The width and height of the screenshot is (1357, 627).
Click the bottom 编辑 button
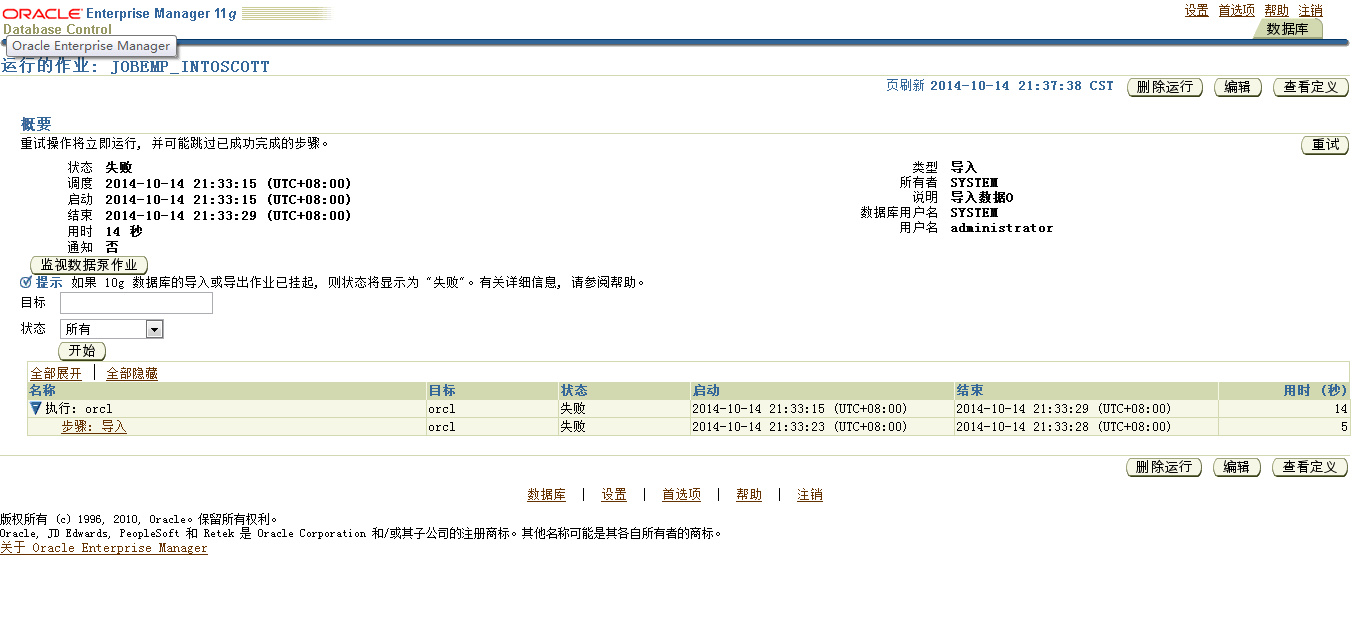click(1237, 467)
